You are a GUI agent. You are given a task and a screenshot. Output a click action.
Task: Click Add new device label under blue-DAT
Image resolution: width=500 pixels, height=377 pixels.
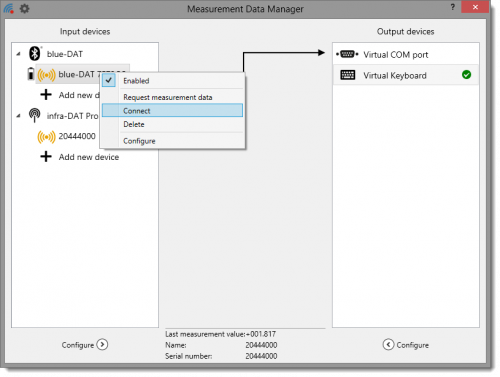[x=79, y=95]
